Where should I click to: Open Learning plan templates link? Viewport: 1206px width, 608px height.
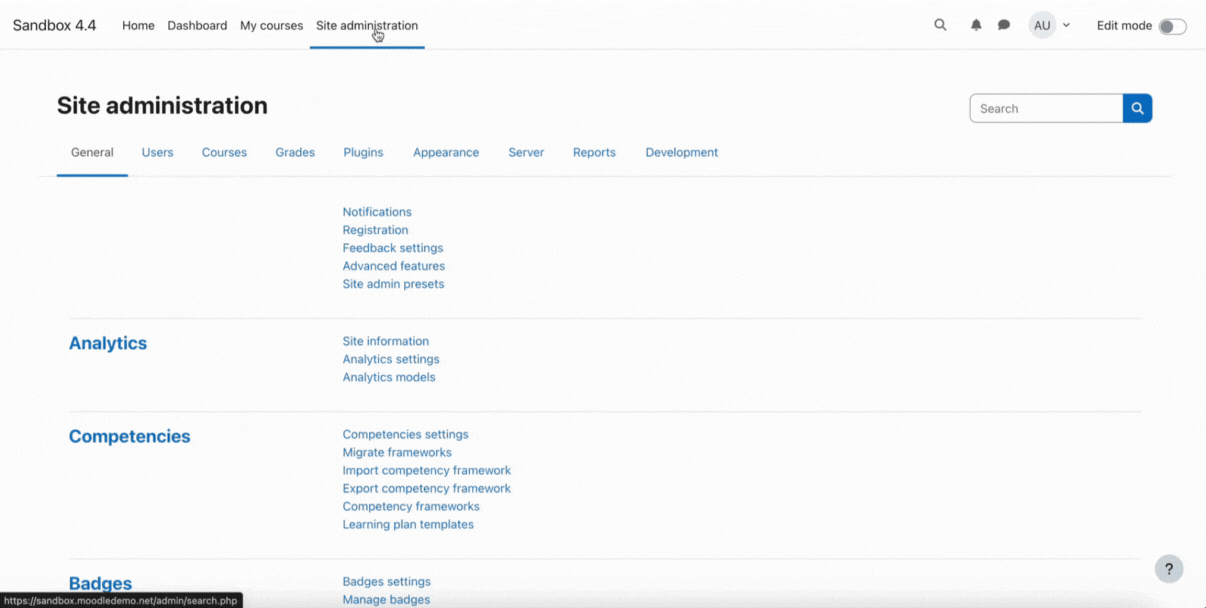[408, 524]
